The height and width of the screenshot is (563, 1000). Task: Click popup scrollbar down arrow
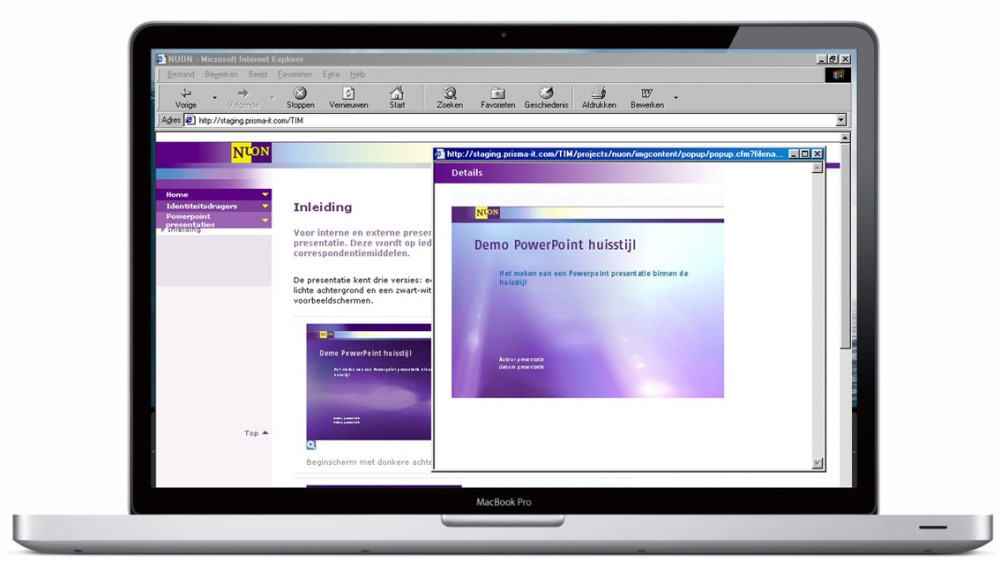[x=818, y=464]
